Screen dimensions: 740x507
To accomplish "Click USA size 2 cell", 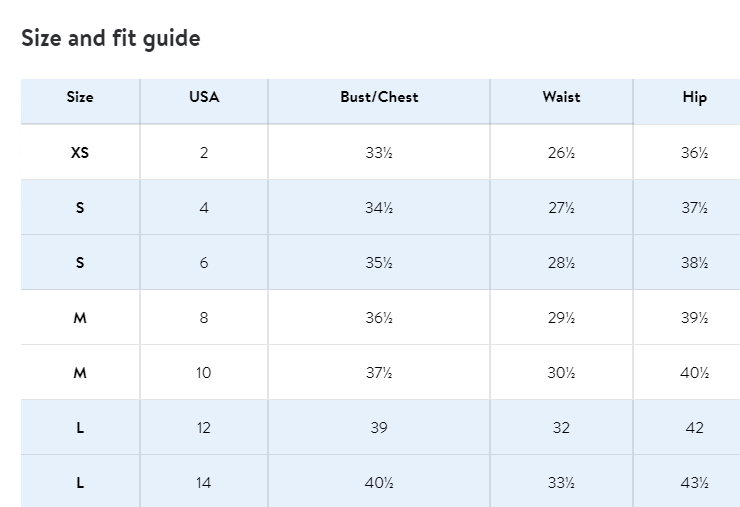I will [204, 153].
